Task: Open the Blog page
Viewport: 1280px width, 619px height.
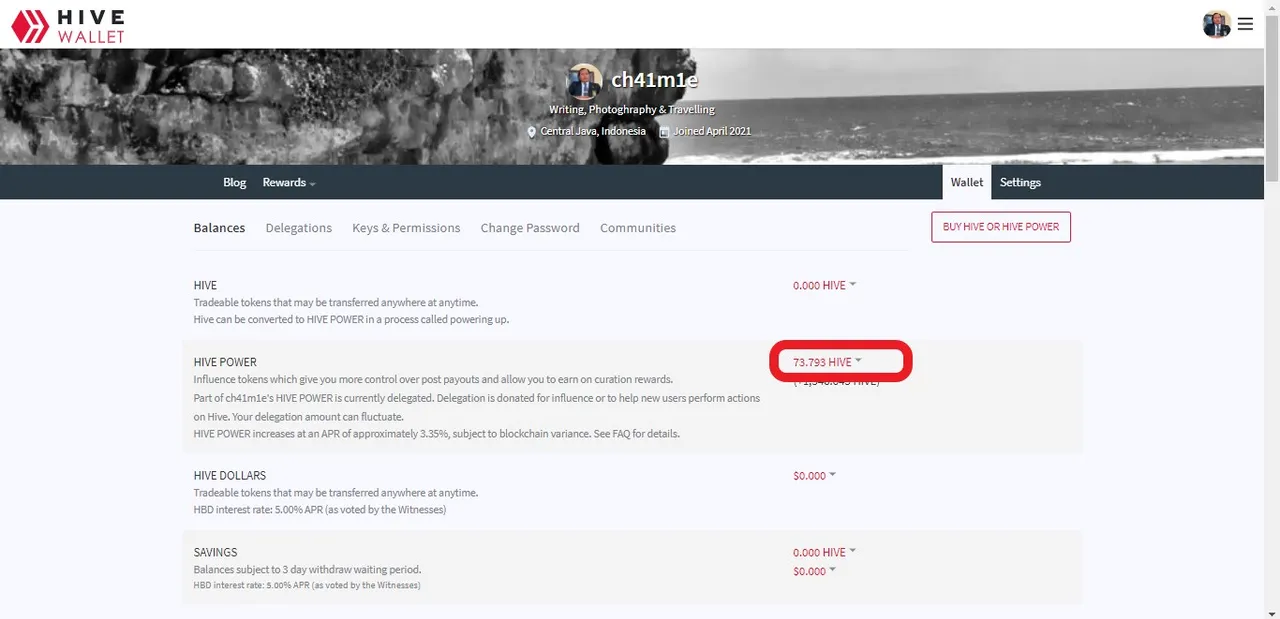Action: point(234,182)
